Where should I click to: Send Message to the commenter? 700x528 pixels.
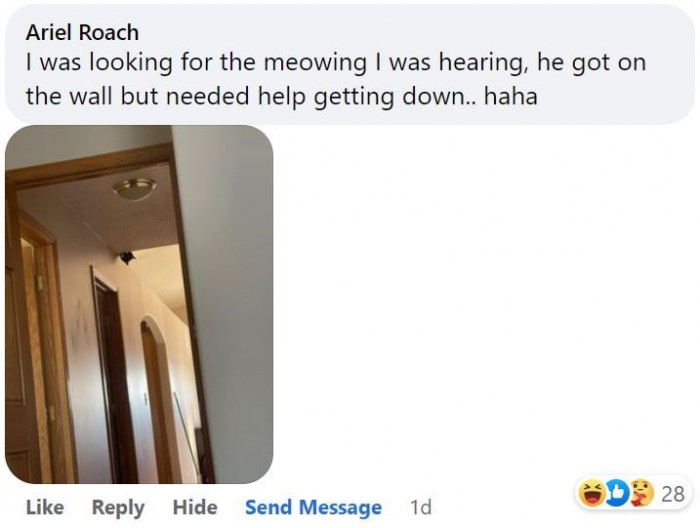click(x=313, y=507)
